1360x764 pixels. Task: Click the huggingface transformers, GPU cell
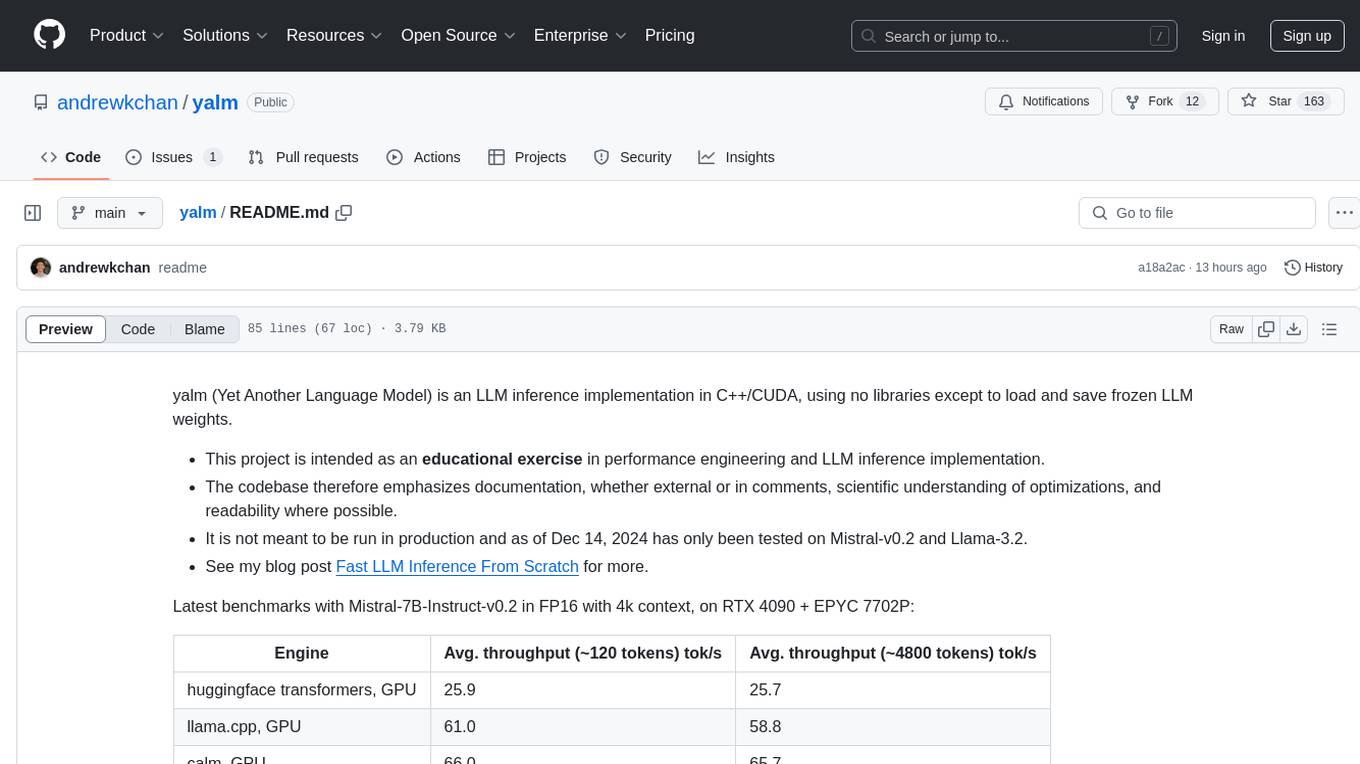point(301,690)
